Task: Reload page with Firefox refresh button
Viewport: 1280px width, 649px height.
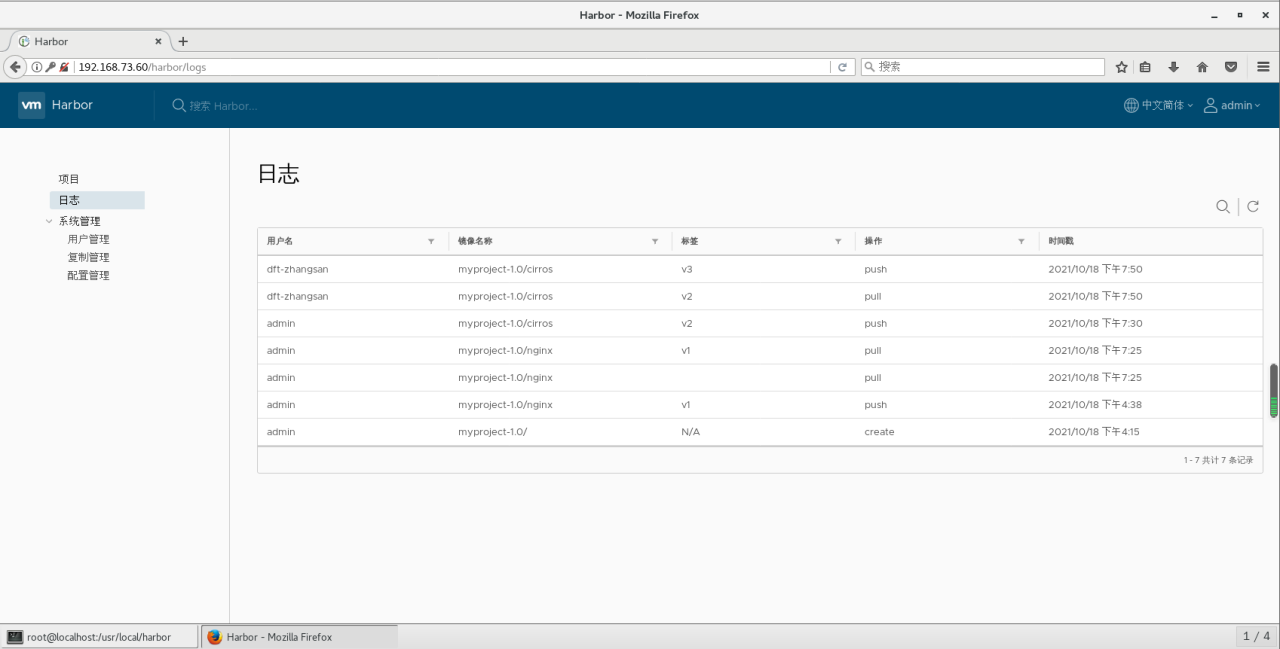Action: tap(842, 67)
